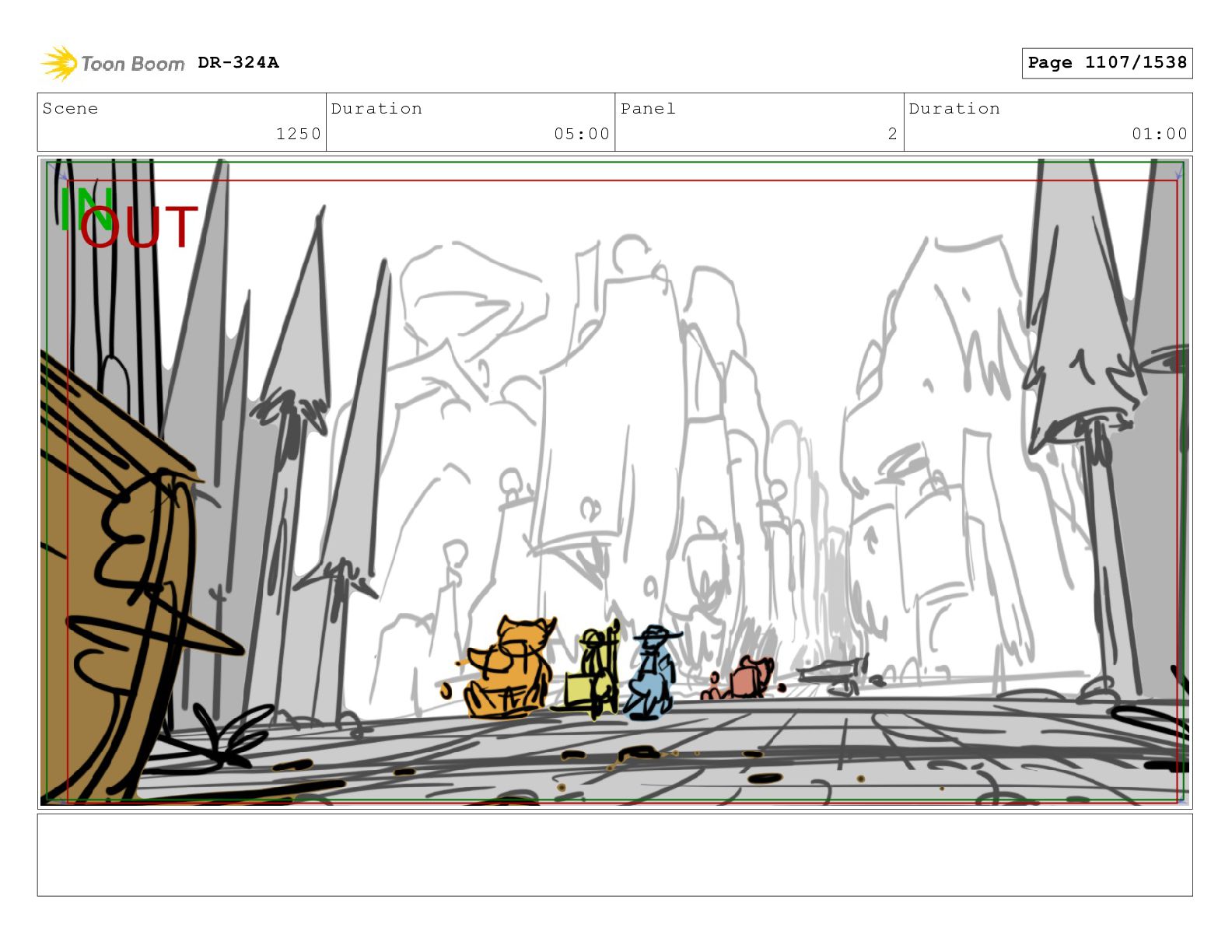Click the red OUT camera marker

[x=139, y=227]
